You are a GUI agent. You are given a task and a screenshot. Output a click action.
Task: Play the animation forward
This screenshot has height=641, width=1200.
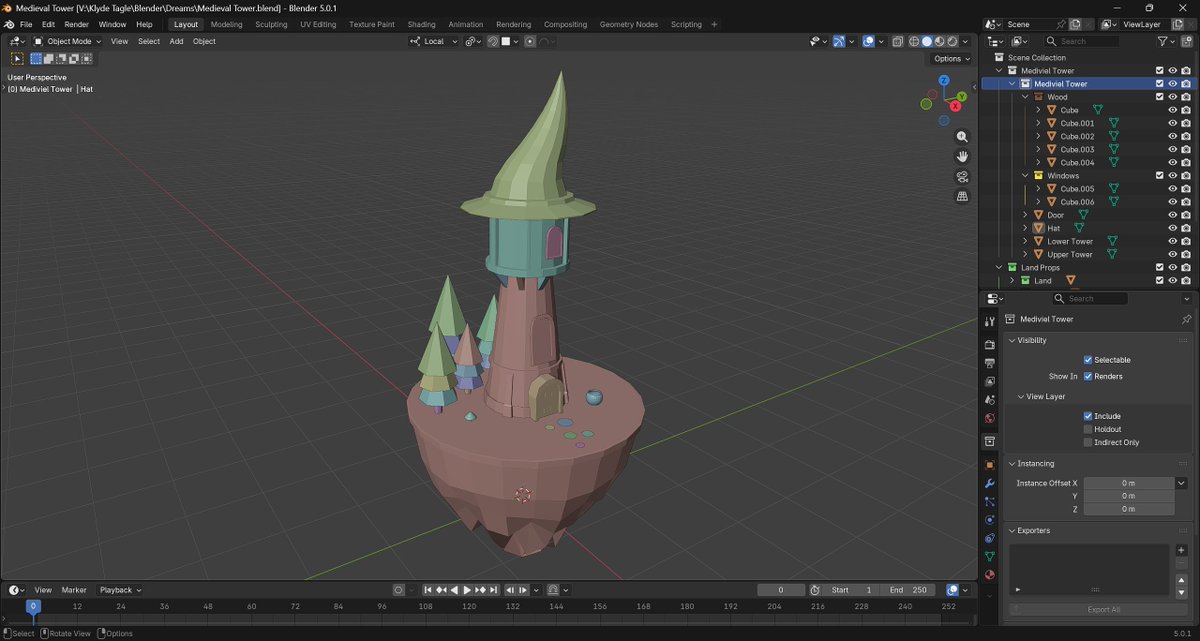466,590
